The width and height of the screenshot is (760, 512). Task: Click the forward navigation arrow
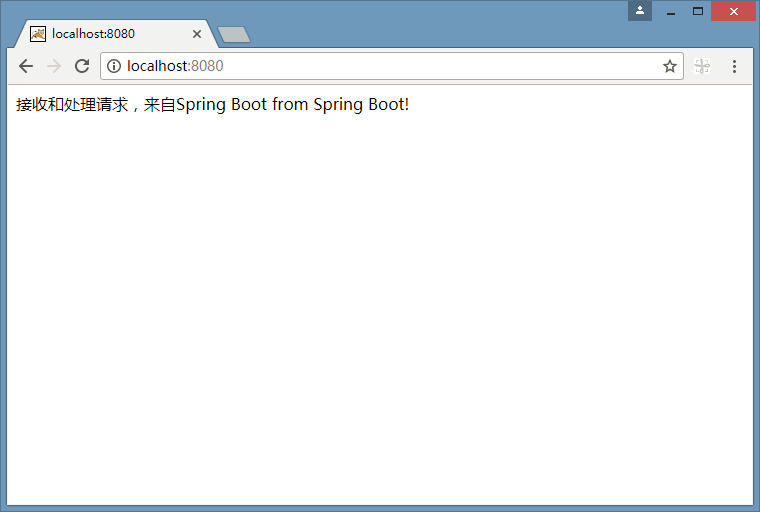coord(54,66)
